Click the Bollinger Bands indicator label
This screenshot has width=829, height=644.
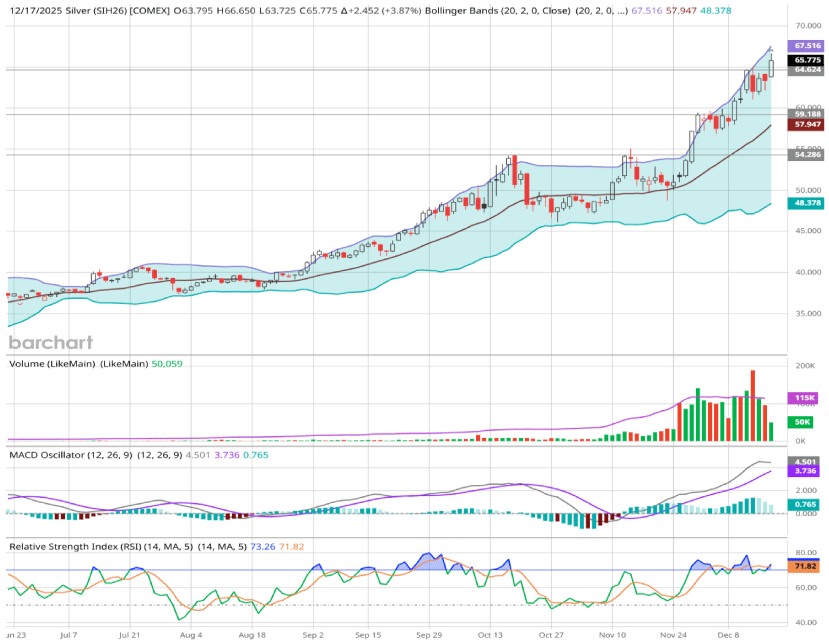tap(534, 10)
